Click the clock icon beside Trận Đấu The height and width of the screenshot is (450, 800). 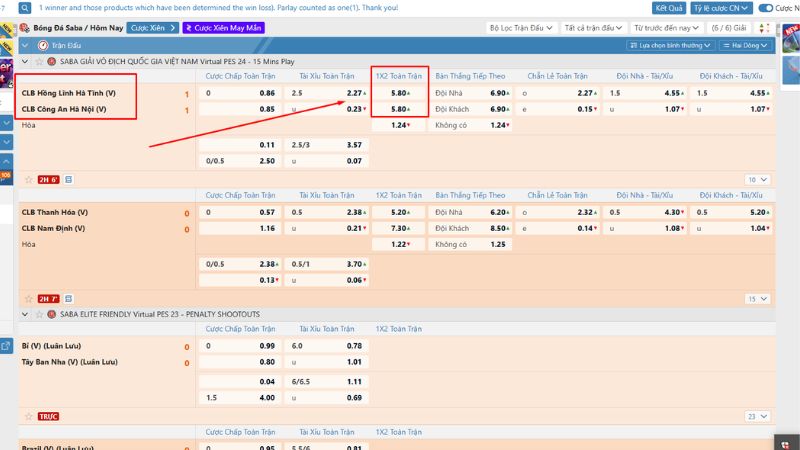click(x=42, y=46)
